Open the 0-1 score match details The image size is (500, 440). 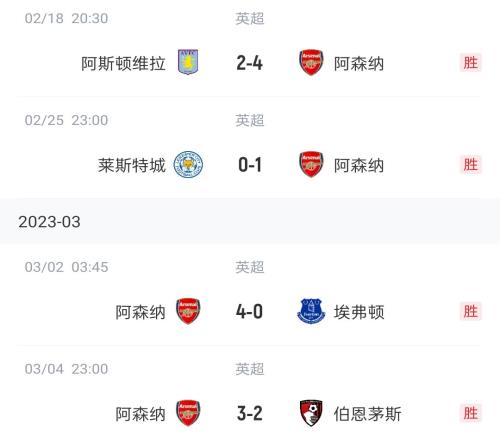point(250,165)
